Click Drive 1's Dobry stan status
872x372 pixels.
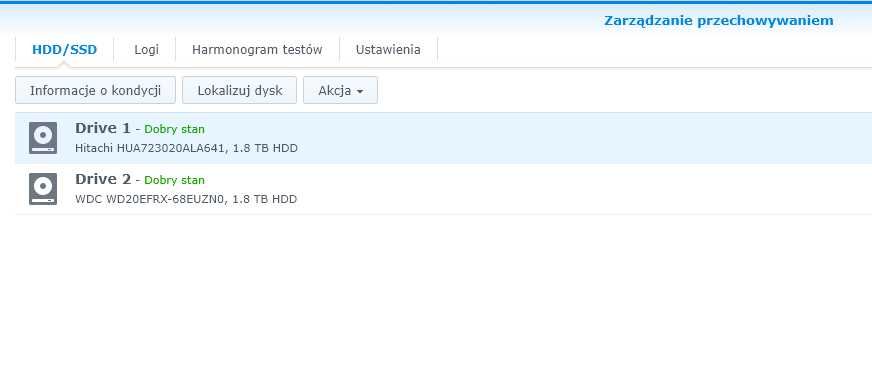point(175,129)
